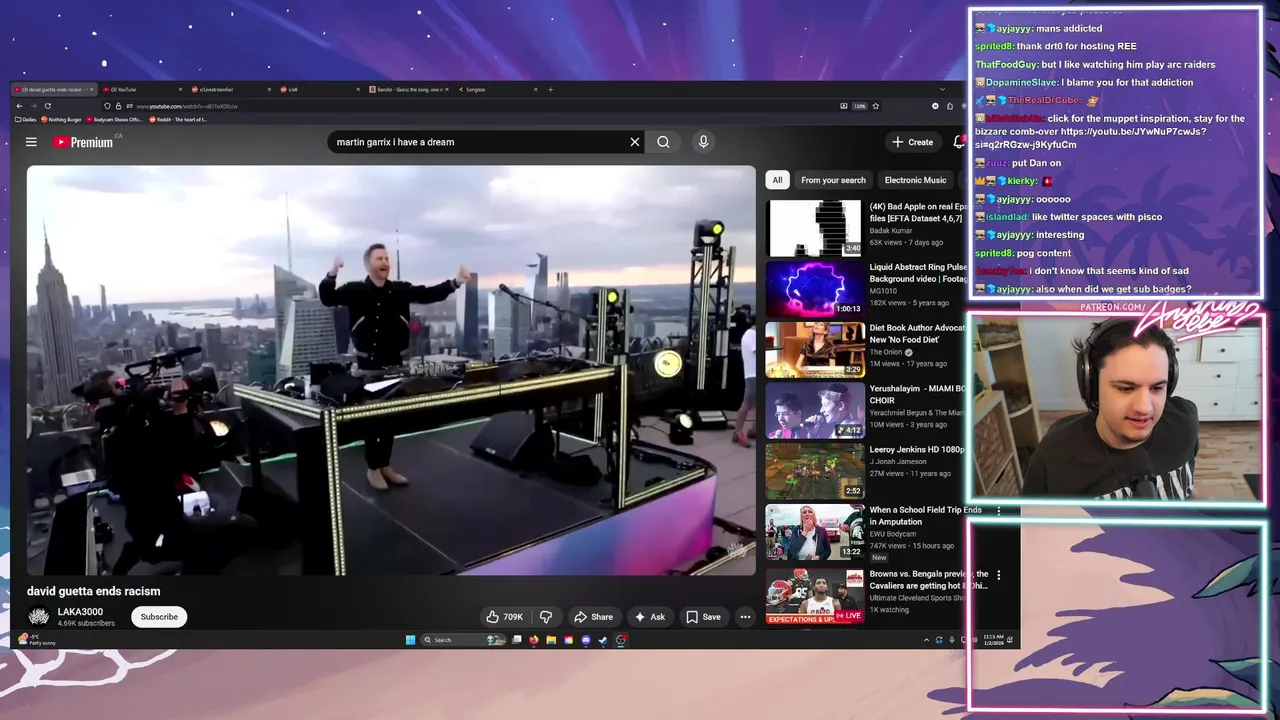
Task: Click the LAKA3000 channel name
Action: [x=80, y=612]
